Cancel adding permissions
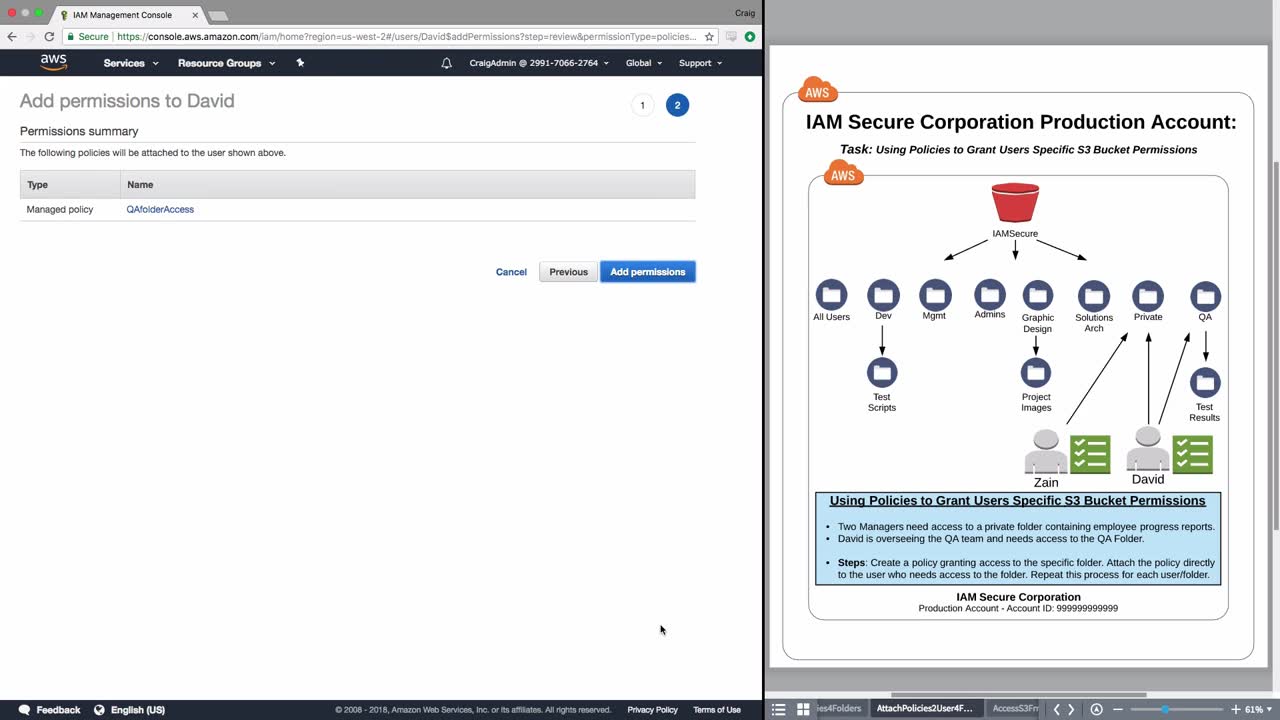The image size is (1280, 720). point(511,272)
